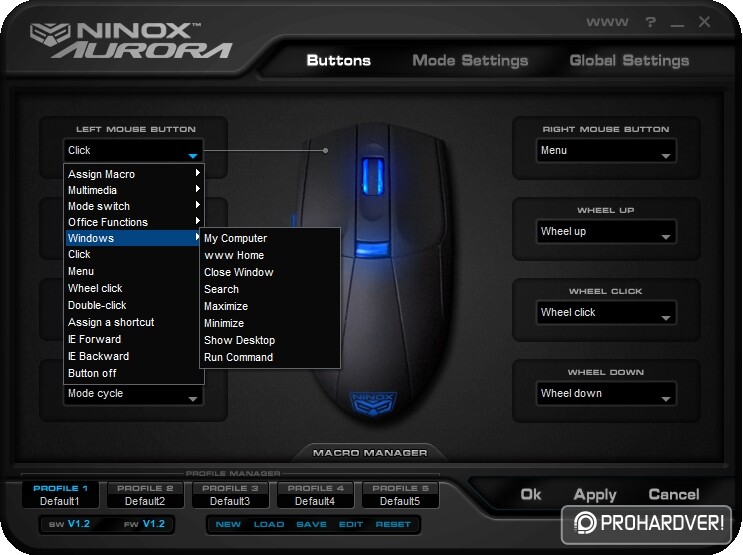
Task: Choose Click from the button menu list
Action: [134, 255]
